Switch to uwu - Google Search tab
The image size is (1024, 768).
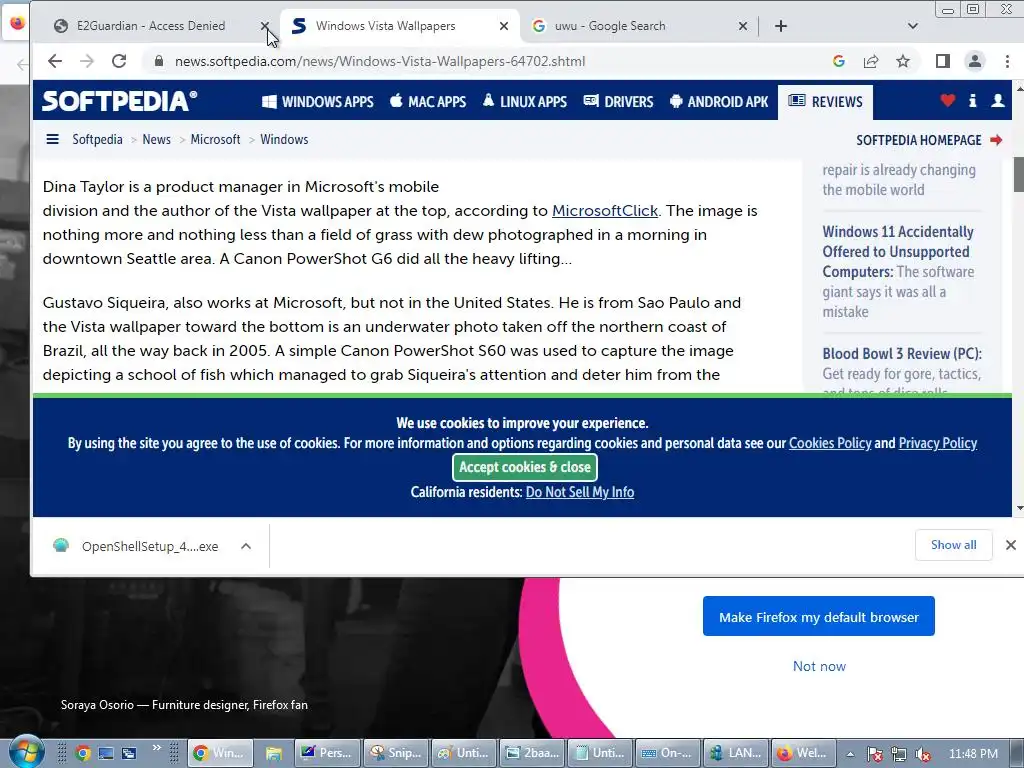pos(609,26)
